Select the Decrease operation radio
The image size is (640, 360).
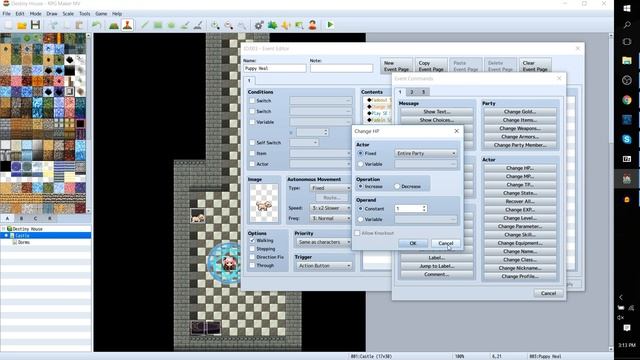397,186
